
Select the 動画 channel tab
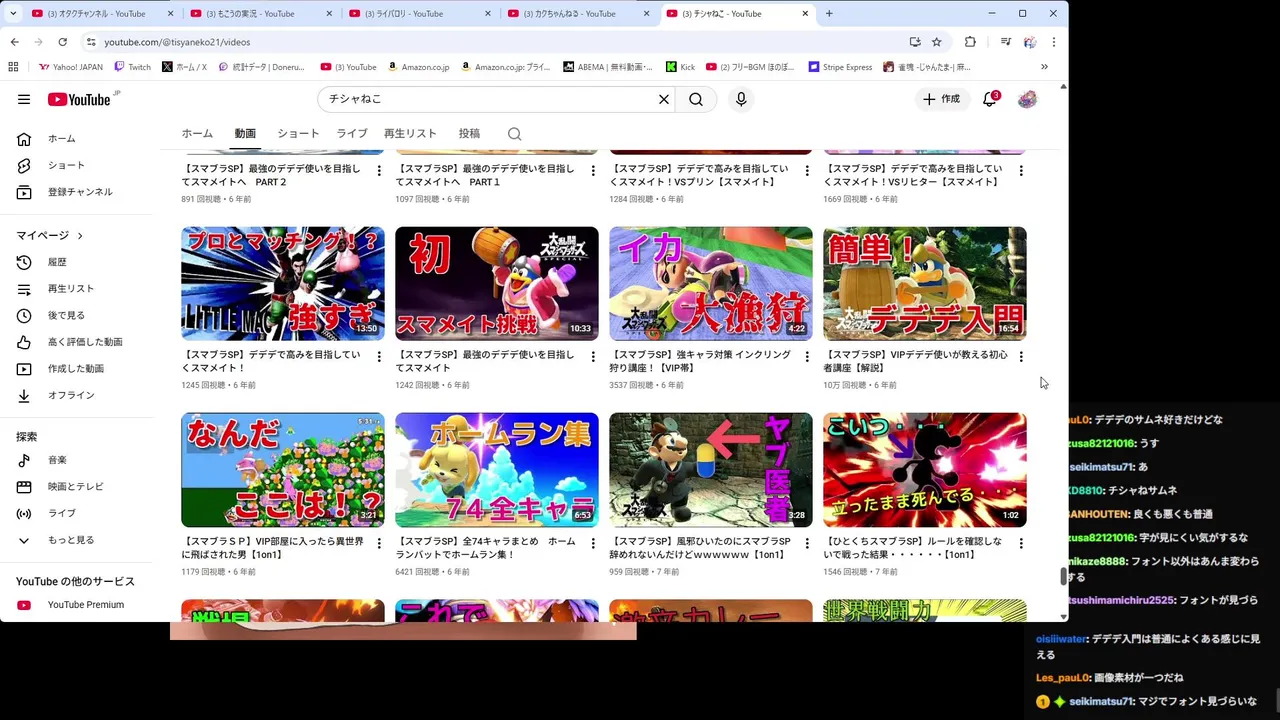pos(245,134)
